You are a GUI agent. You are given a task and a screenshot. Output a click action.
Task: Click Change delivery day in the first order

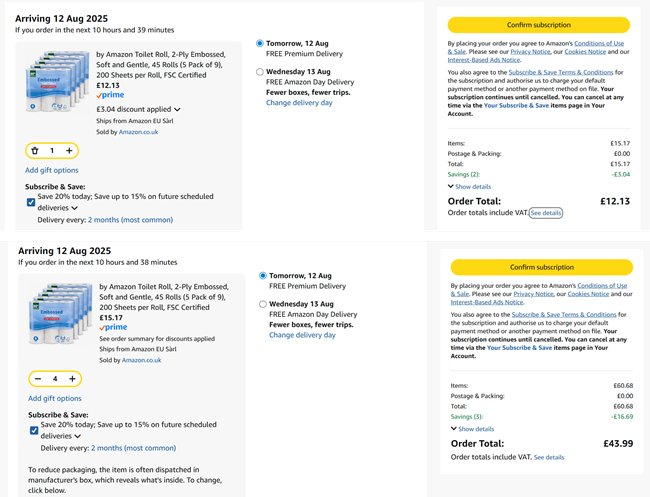299,103
